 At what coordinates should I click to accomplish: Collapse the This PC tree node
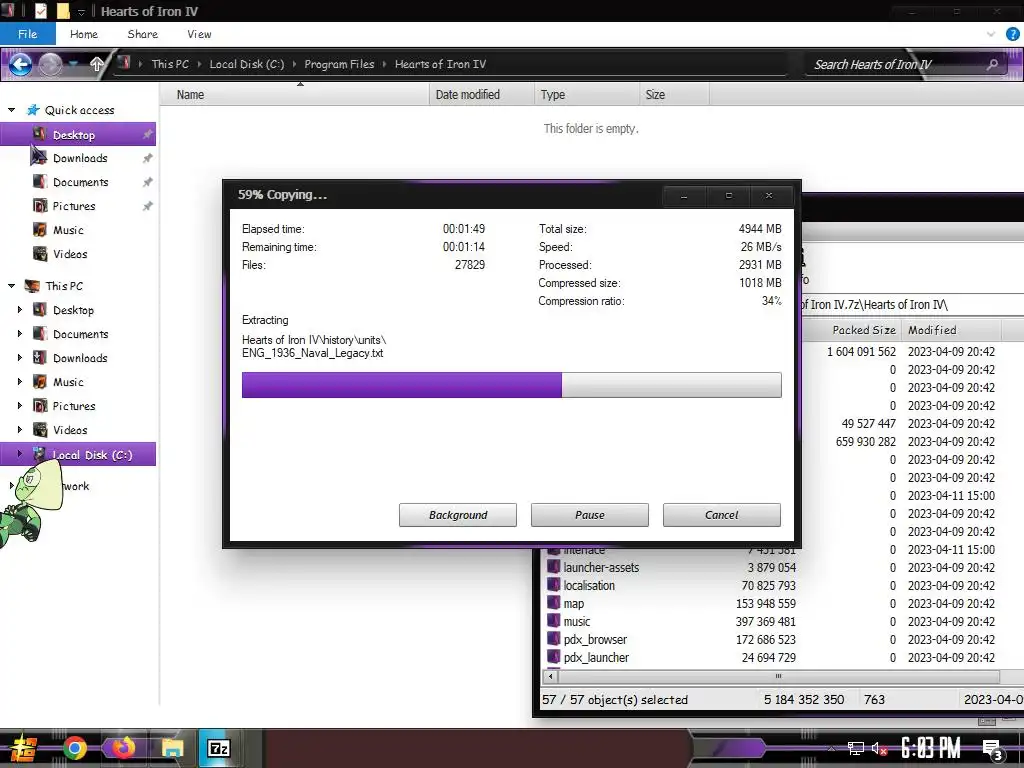click(11, 285)
